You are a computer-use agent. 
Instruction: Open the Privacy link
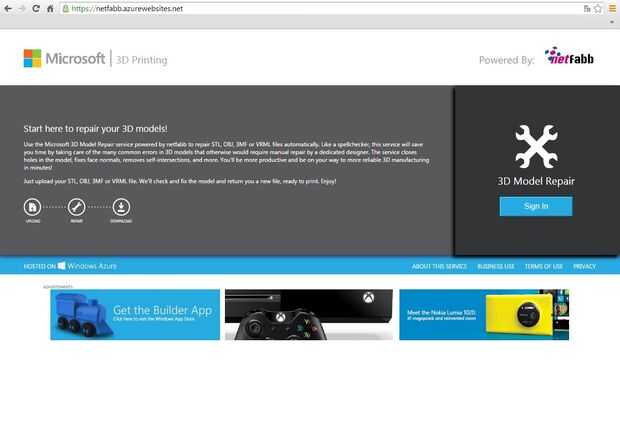coord(584,267)
